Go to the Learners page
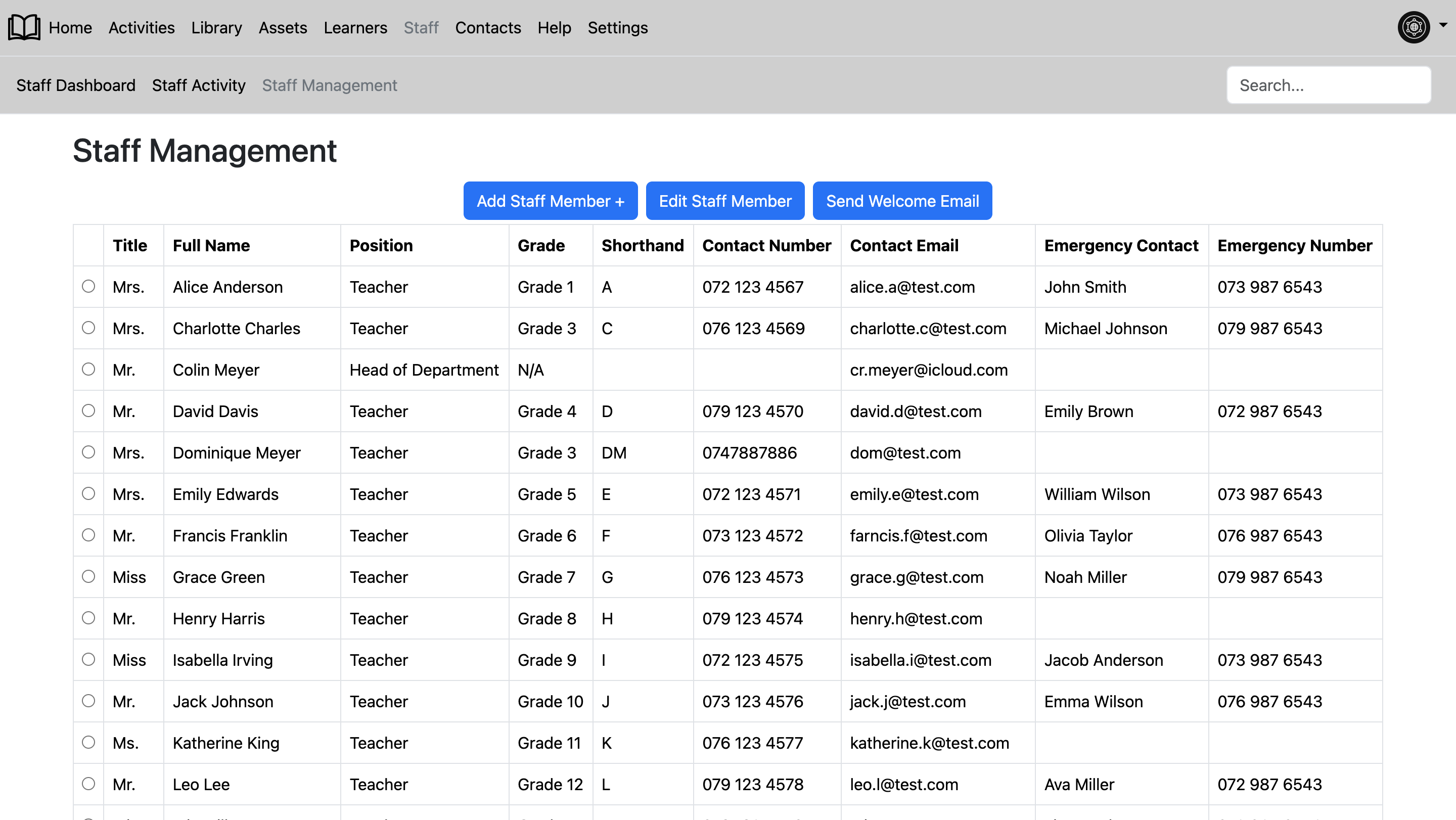 355,28
